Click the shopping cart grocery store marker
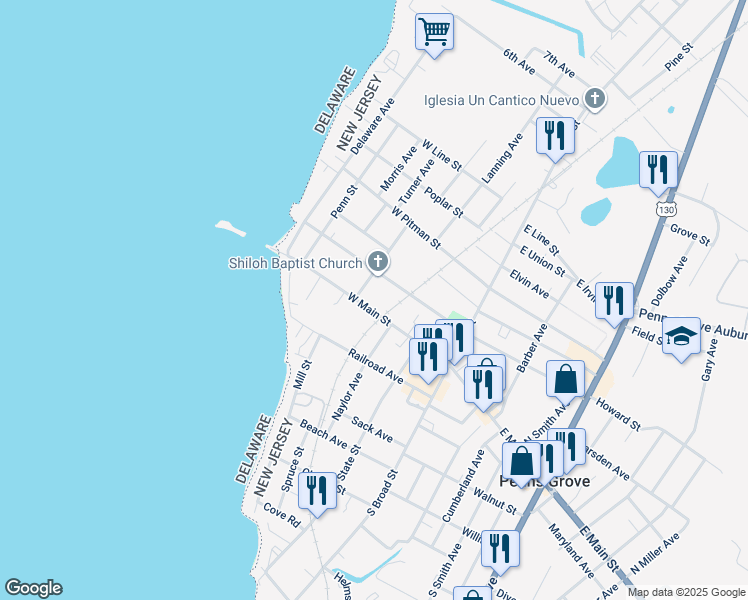748x600 pixels. (x=434, y=32)
